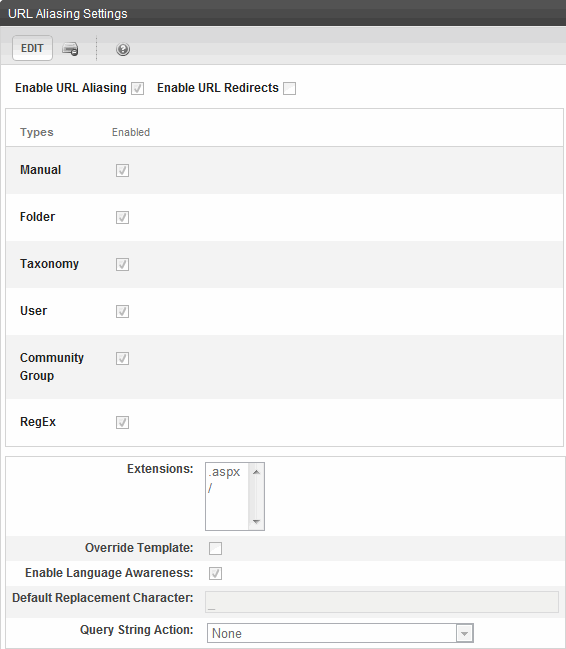
Task: Toggle the Community Group enabled checkbox
Action: [122, 358]
